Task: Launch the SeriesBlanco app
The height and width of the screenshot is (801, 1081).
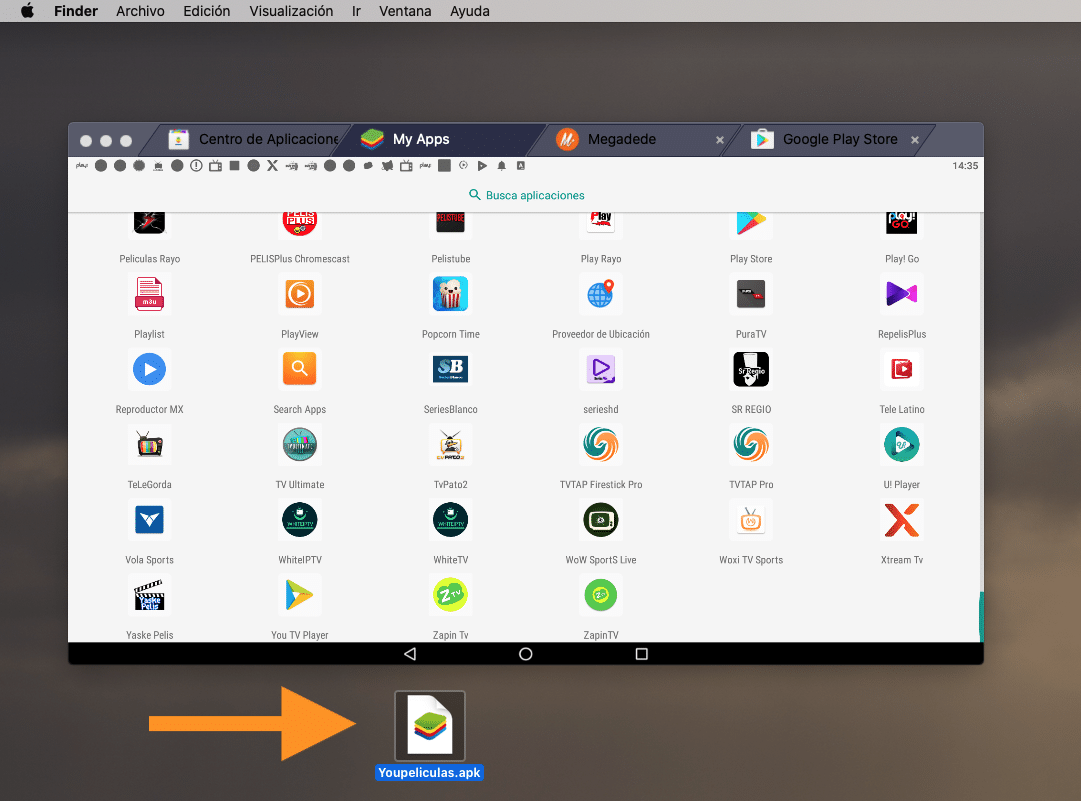Action: click(450, 370)
